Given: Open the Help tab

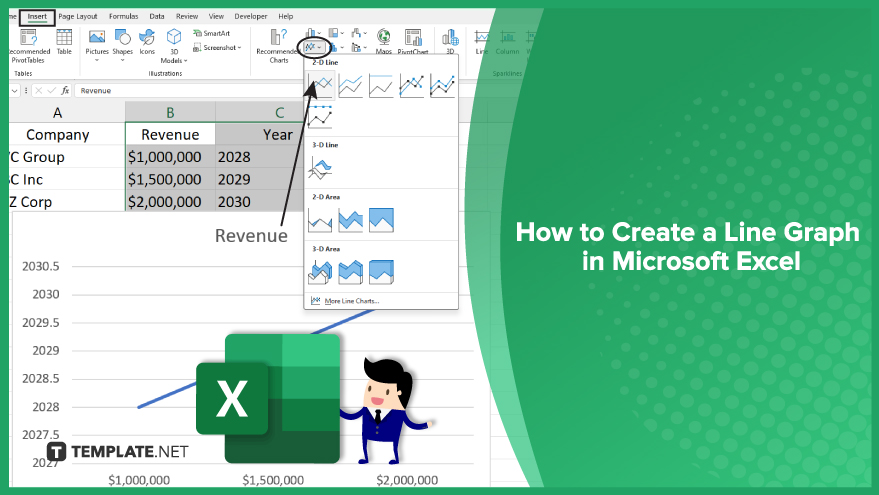Looking at the screenshot, I should point(285,16).
